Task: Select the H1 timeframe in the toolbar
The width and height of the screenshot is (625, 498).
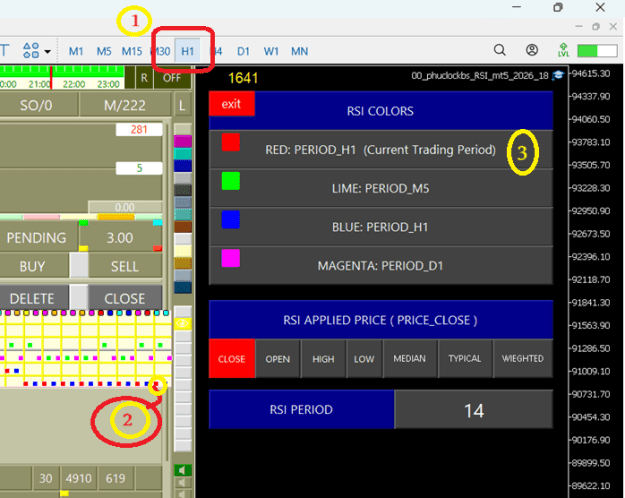Action: tap(187, 51)
